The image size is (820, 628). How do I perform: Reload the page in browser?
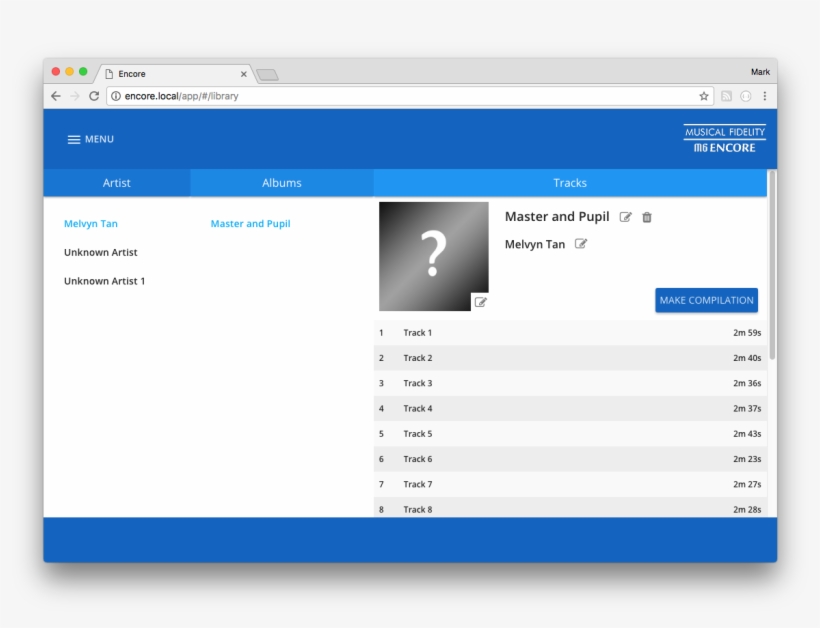coord(94,96)
